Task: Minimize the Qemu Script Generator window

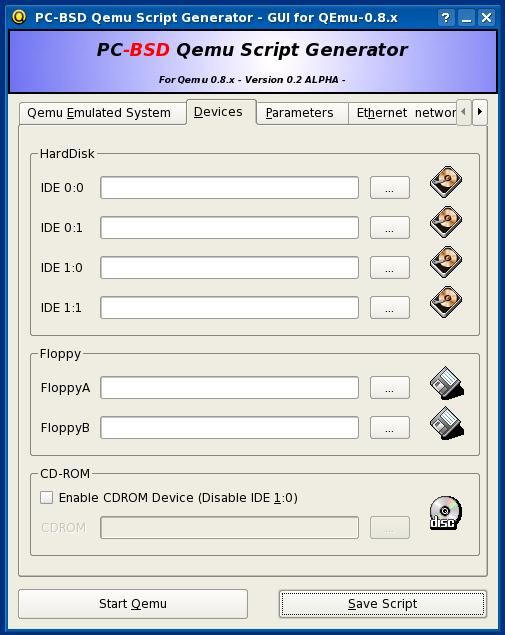Action: click(x=466, y=17)
